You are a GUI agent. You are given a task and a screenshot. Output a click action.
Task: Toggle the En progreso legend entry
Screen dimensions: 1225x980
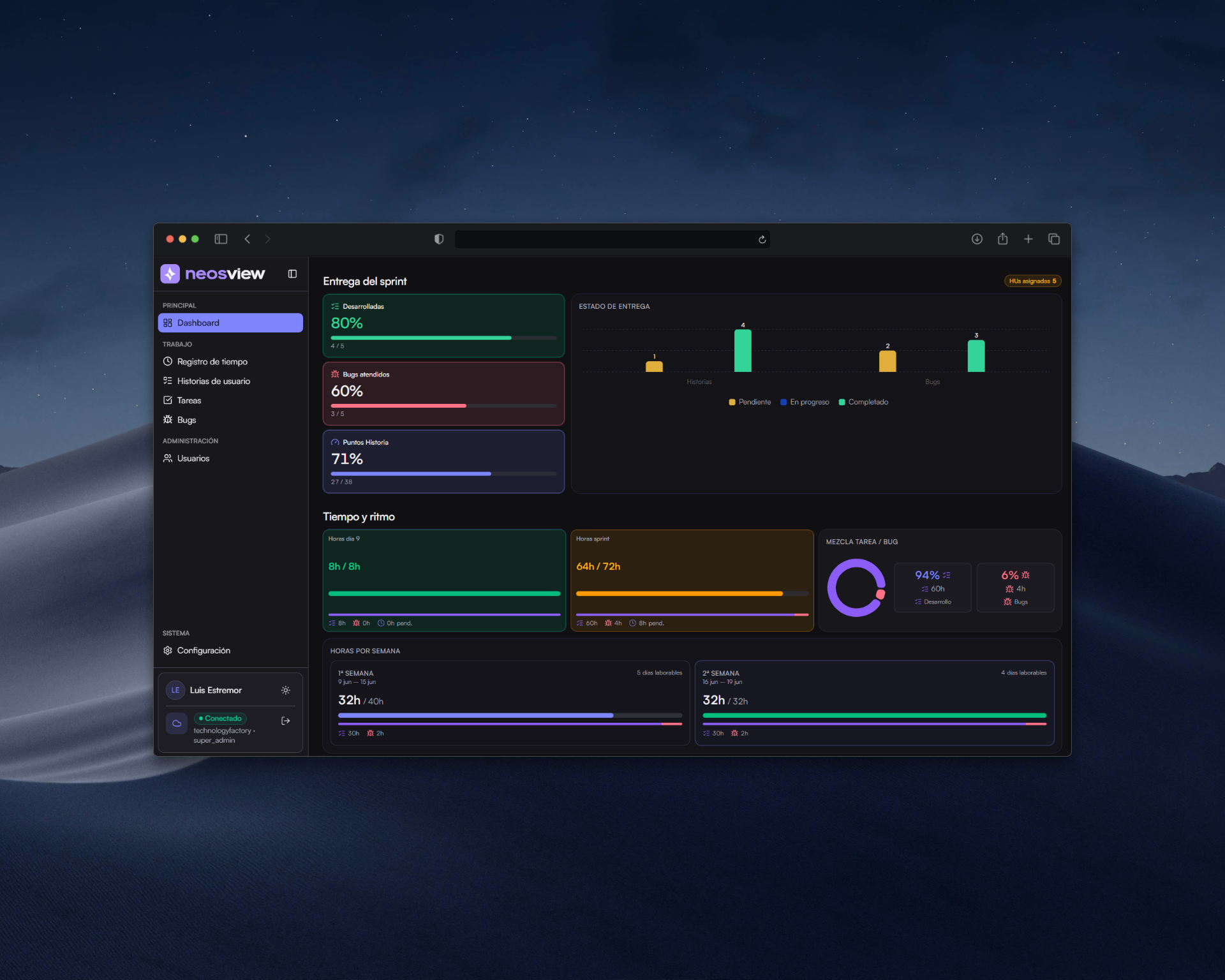pyautogui.click(x=805, y=402)
